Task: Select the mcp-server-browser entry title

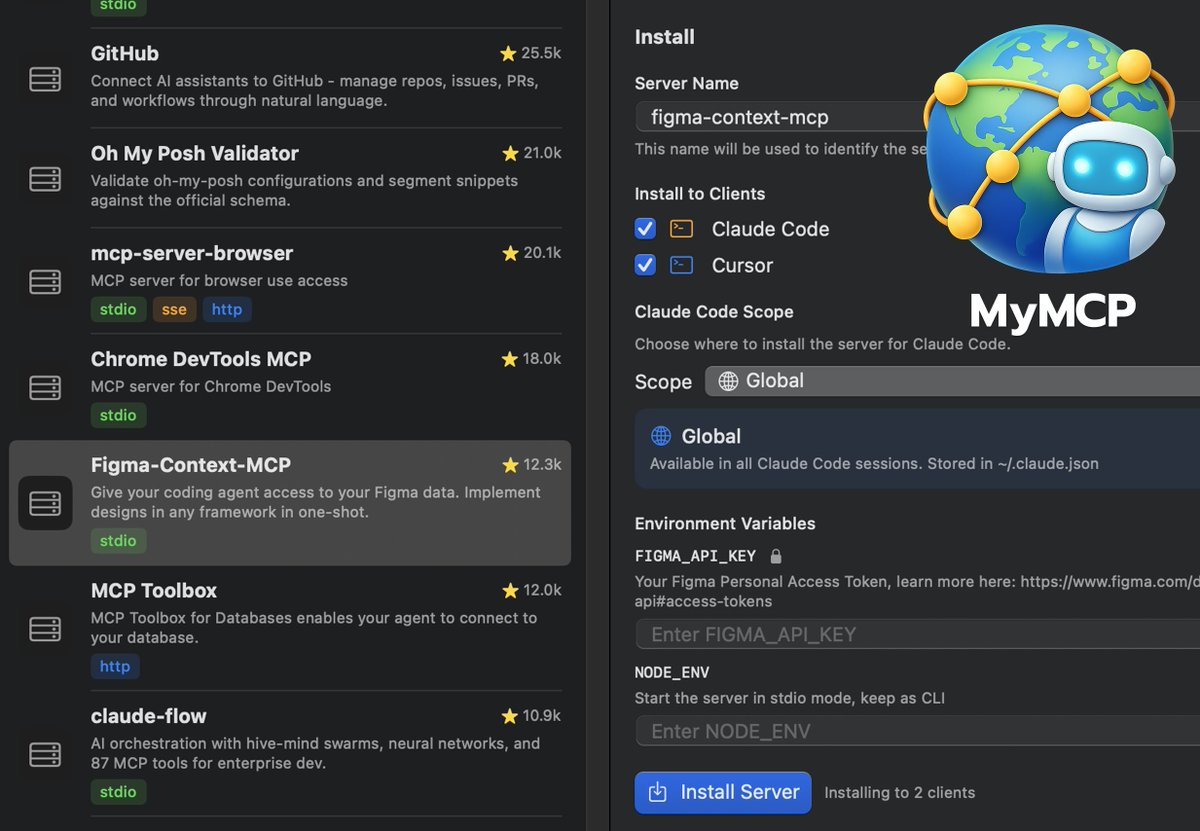Action: [x=192, y=253]
